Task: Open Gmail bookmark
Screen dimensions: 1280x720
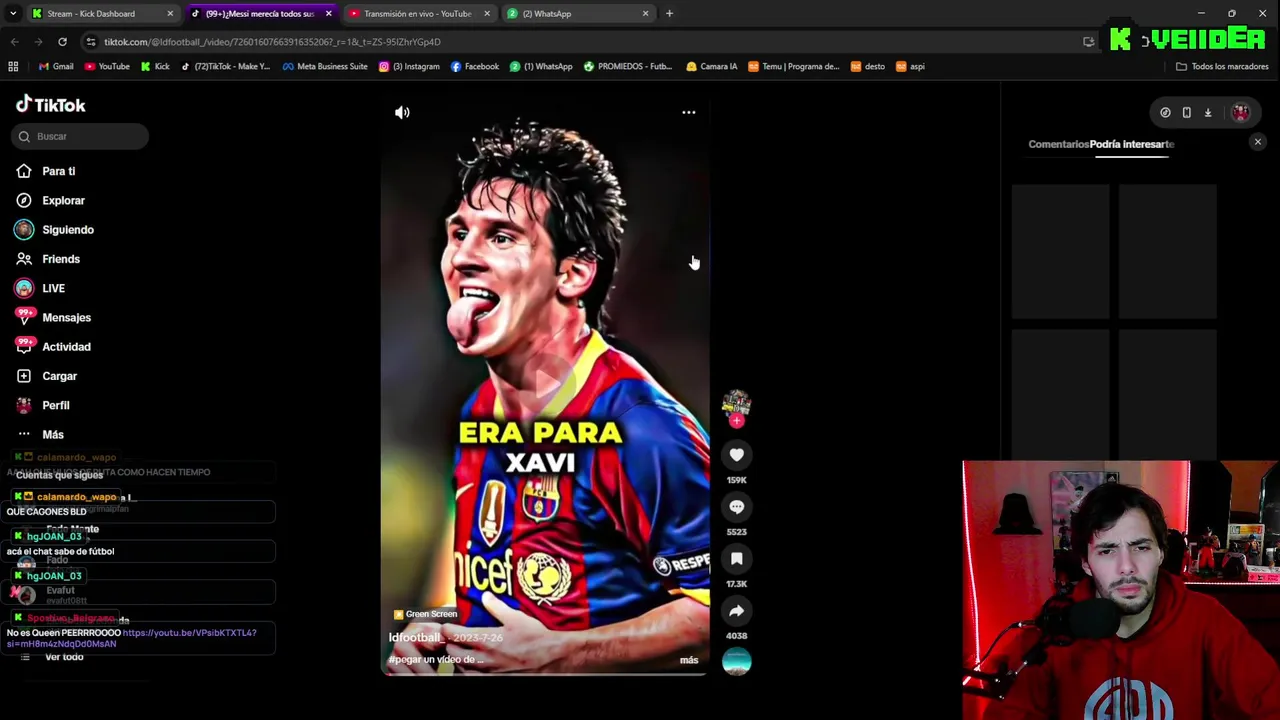Action: [56, 67]
